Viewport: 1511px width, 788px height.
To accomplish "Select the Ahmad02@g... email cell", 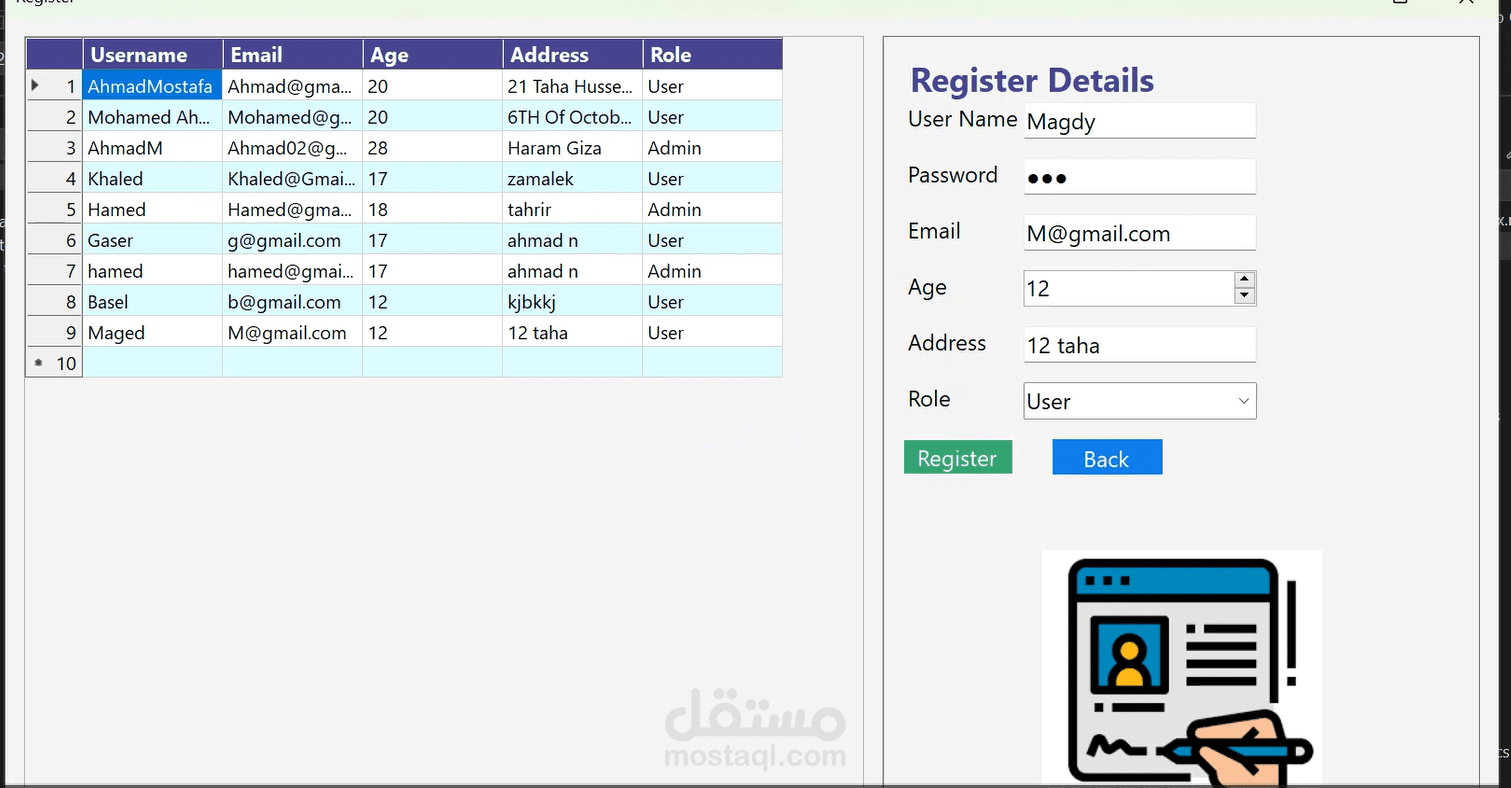I will pyautogui.click(x=293, y=148).
